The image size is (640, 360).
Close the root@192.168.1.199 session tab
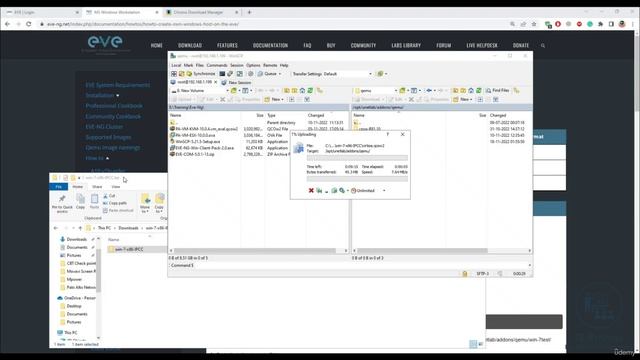pos(216,82)
